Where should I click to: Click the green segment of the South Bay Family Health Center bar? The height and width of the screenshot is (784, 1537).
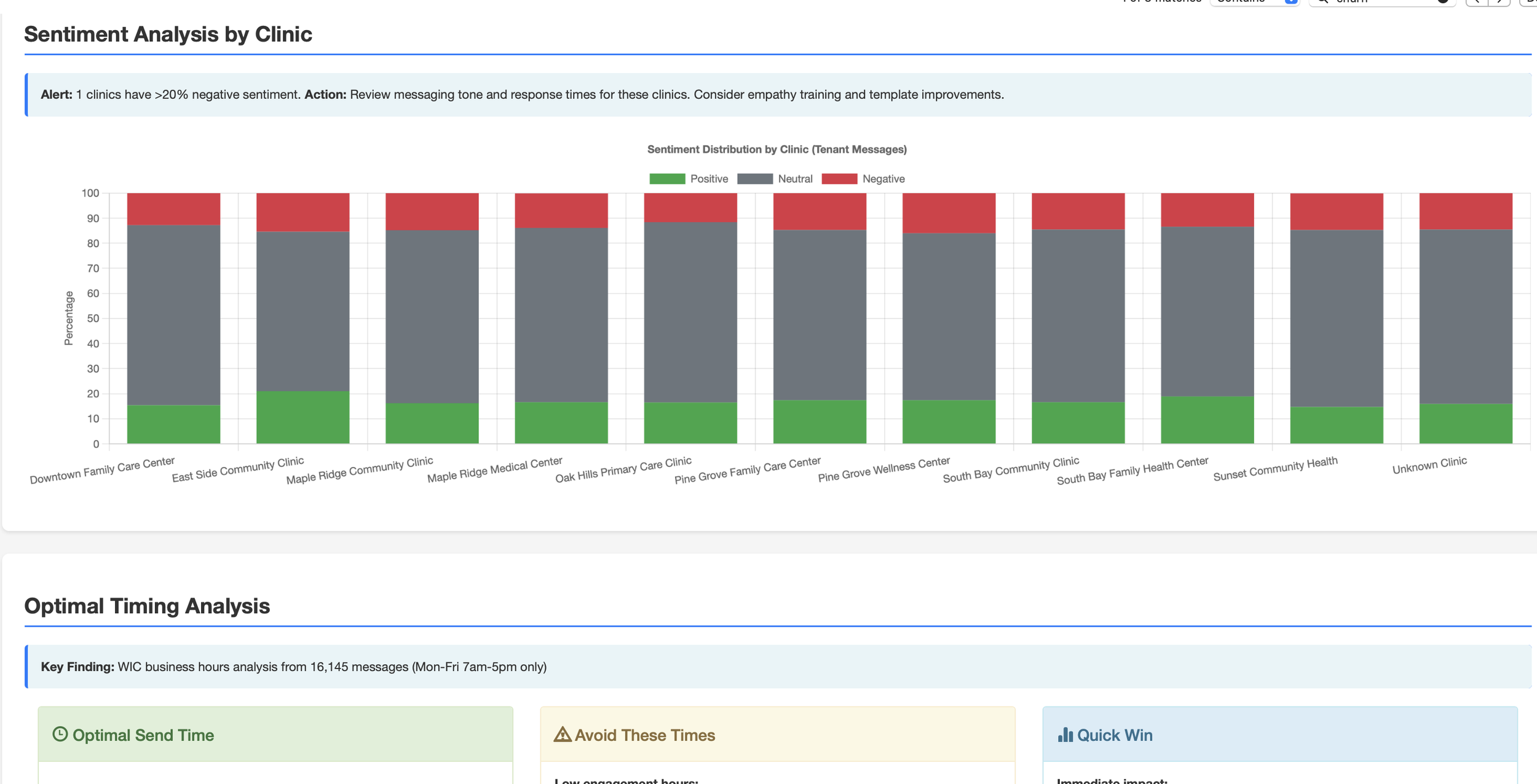click(x=1207, y=420)
